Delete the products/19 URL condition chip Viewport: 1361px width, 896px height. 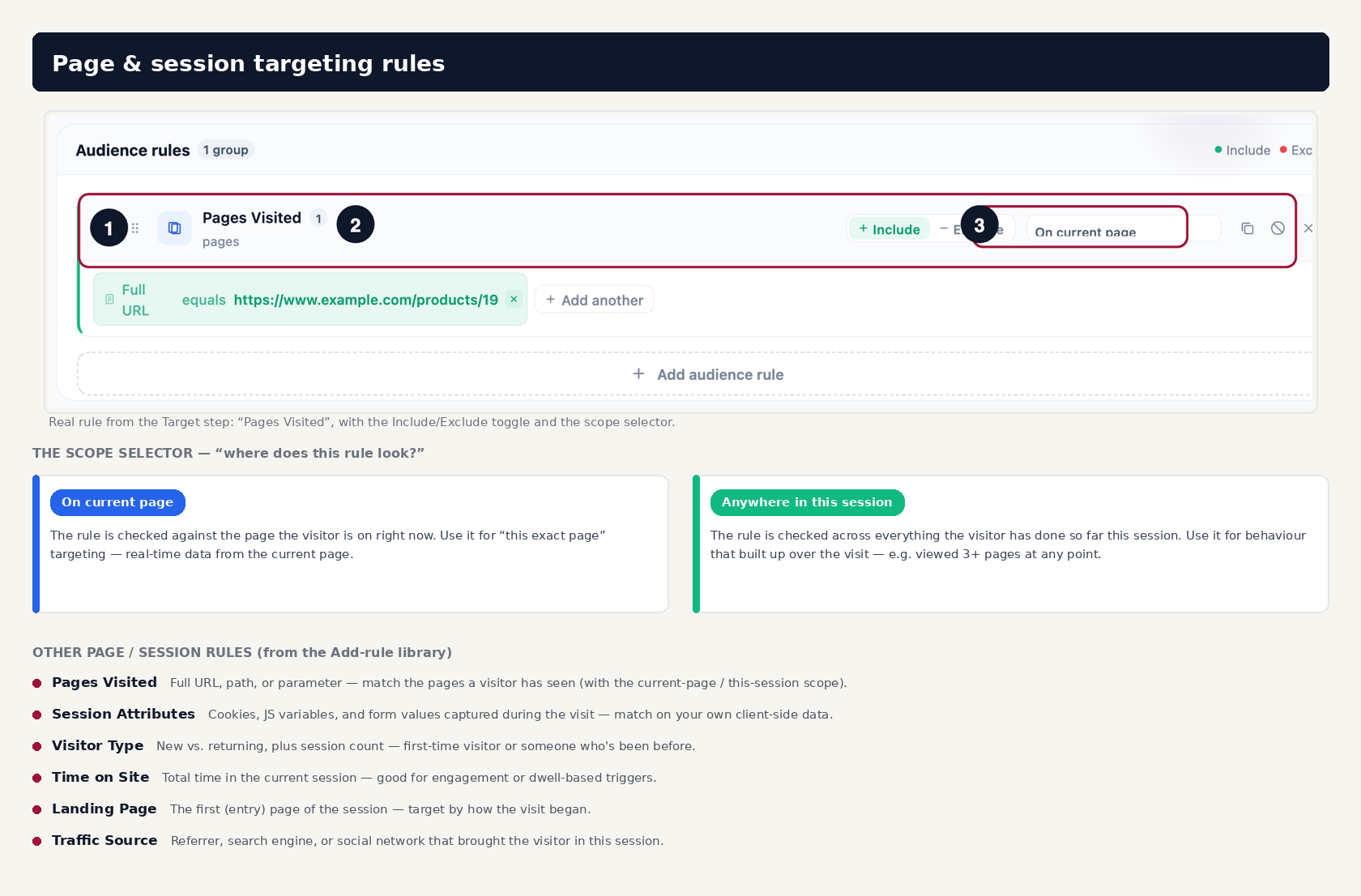click(514, 299)
